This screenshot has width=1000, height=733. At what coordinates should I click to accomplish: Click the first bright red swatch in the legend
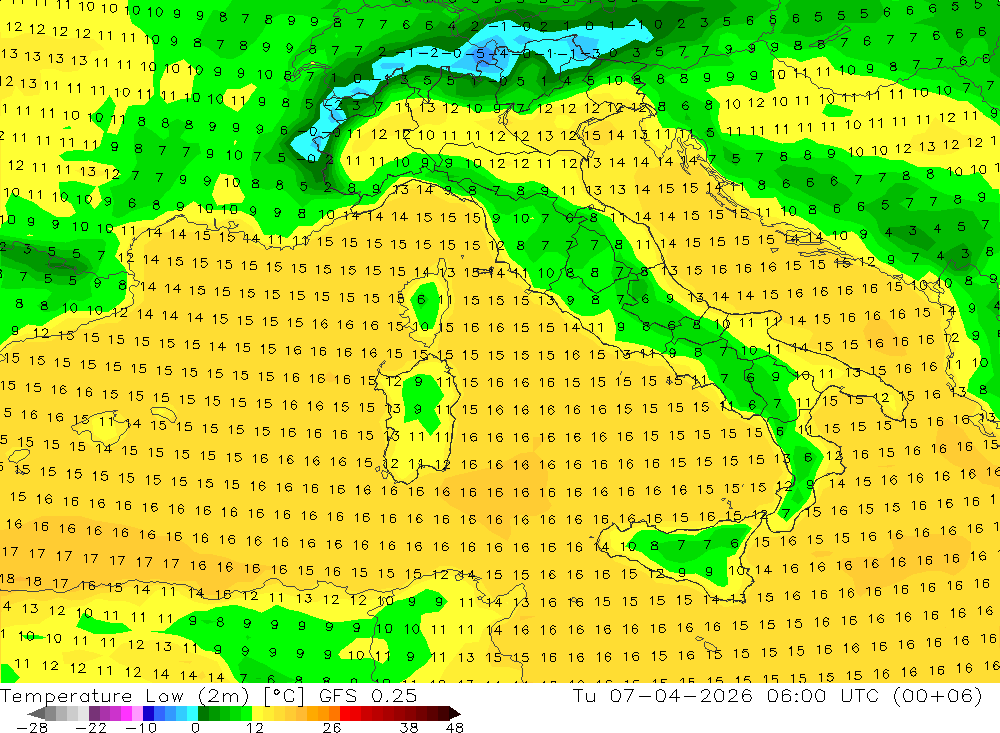point(345,713)
